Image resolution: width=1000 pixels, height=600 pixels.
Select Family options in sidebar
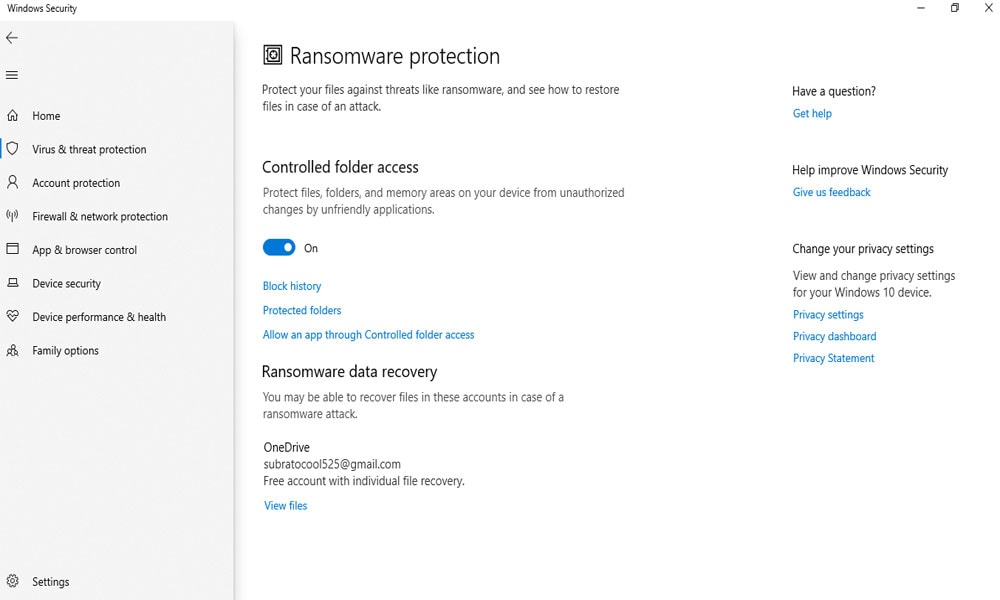pos(66,351)
